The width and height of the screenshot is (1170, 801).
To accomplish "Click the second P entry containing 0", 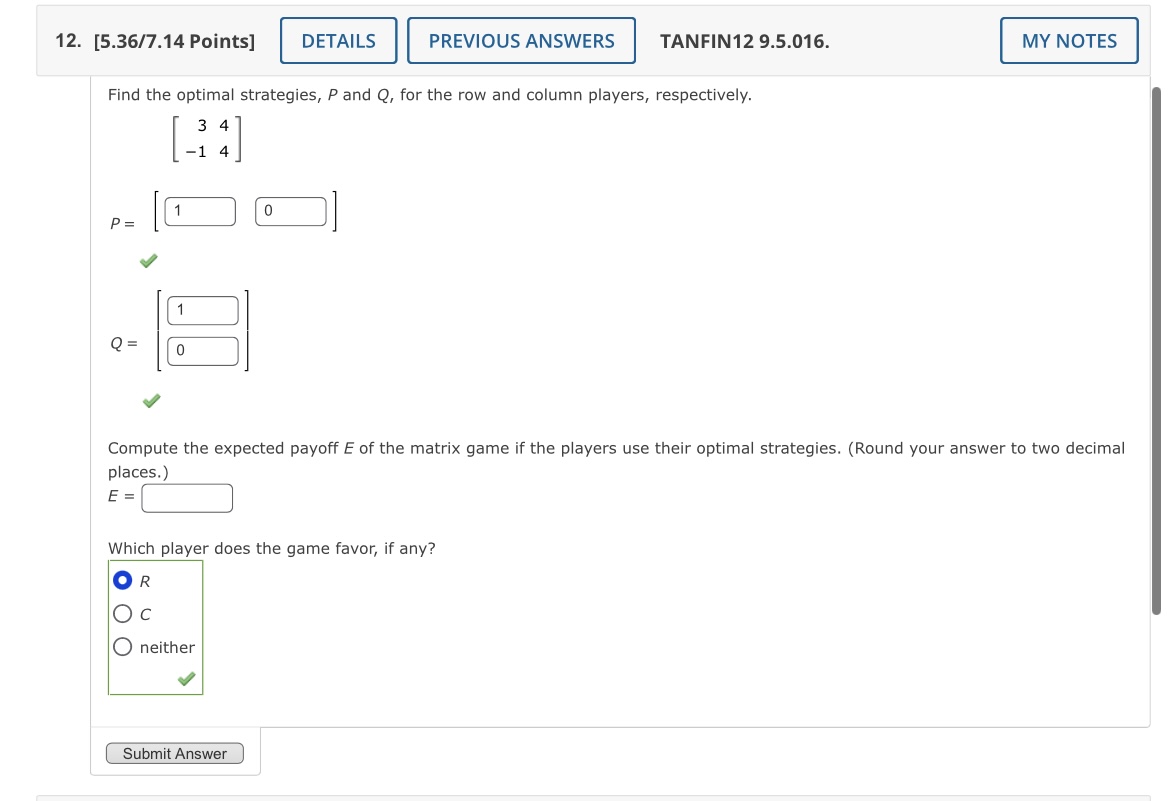I will click(x=290, y=210).
